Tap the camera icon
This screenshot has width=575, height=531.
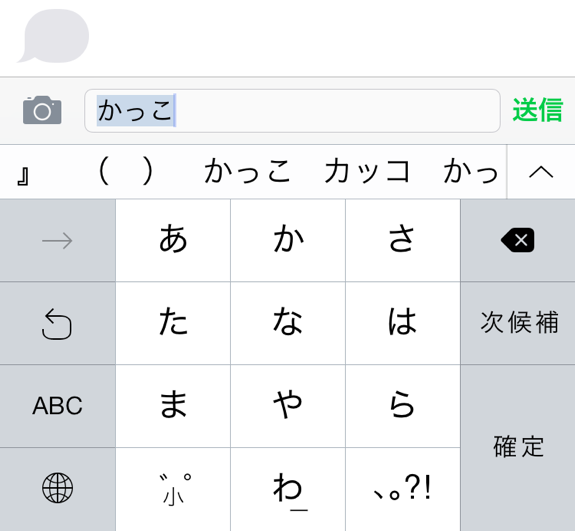[42, 110]
